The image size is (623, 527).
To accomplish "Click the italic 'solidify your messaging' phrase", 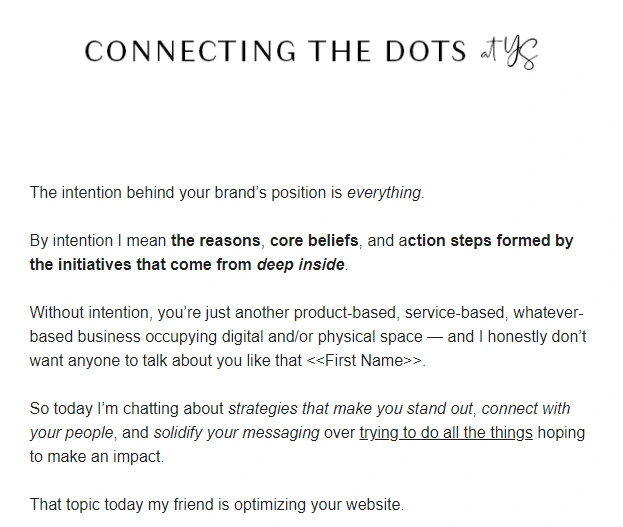I will point(236,433).
